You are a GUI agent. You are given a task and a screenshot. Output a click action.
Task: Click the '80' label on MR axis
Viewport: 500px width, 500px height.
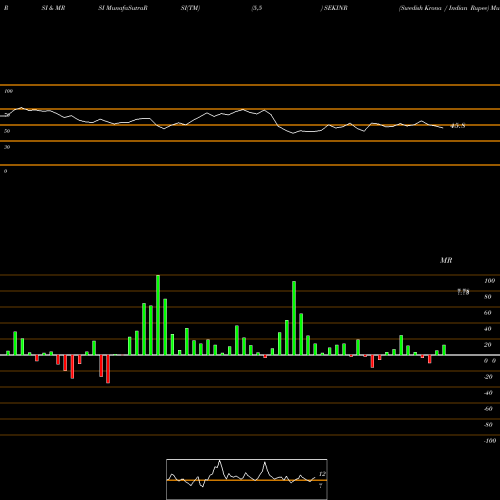(x=488, y=297)
